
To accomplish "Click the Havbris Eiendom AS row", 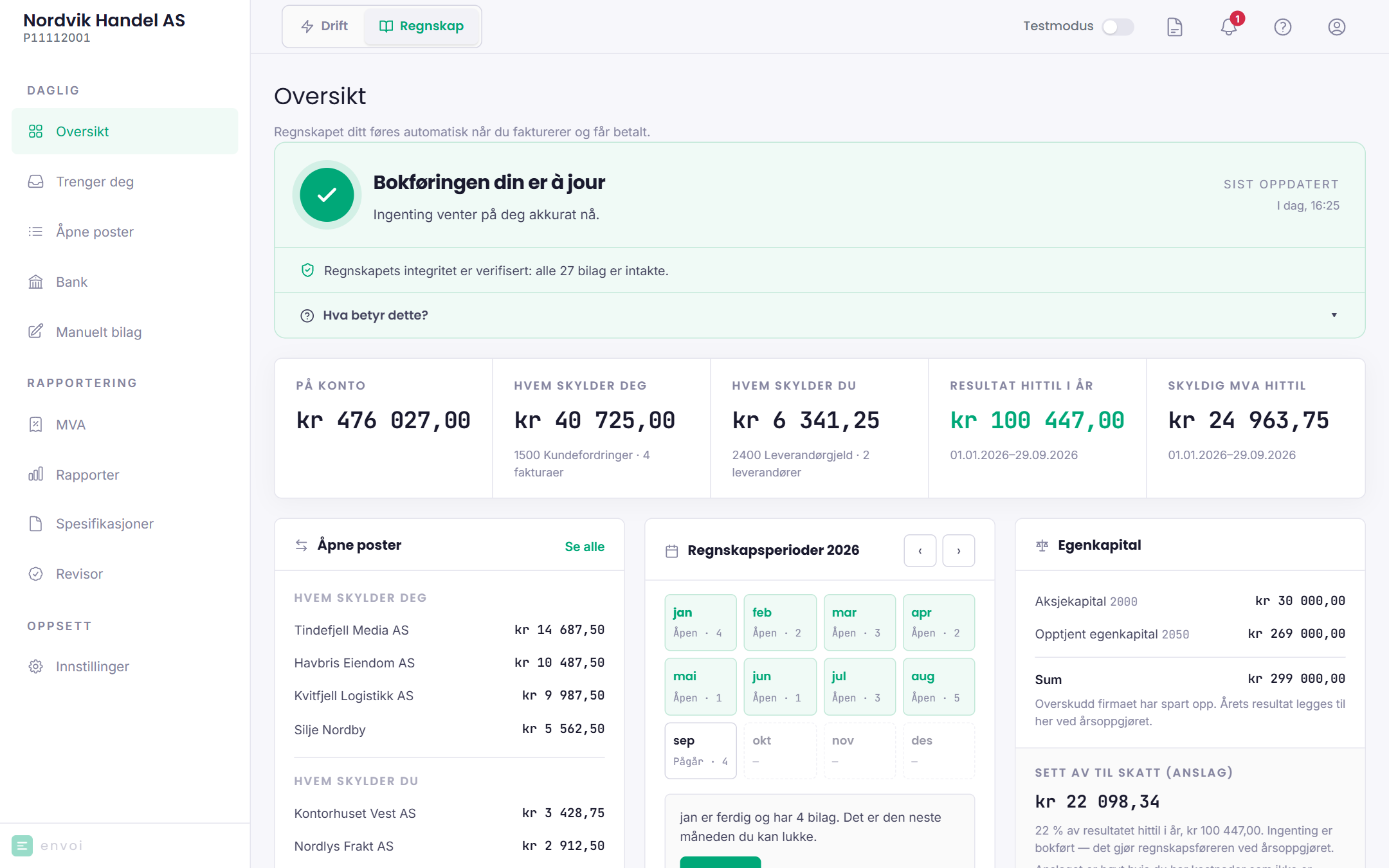I will pyautogui.click(x=449, y=663).
